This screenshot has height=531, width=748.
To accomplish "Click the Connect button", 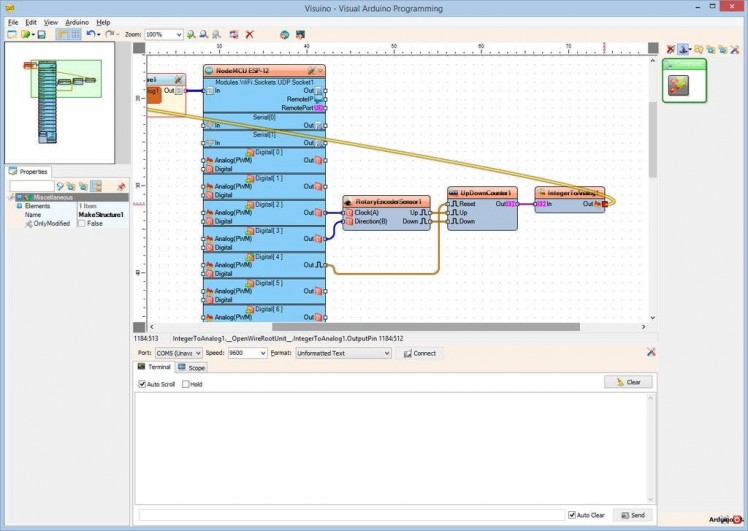I will [x=420, y=353].
